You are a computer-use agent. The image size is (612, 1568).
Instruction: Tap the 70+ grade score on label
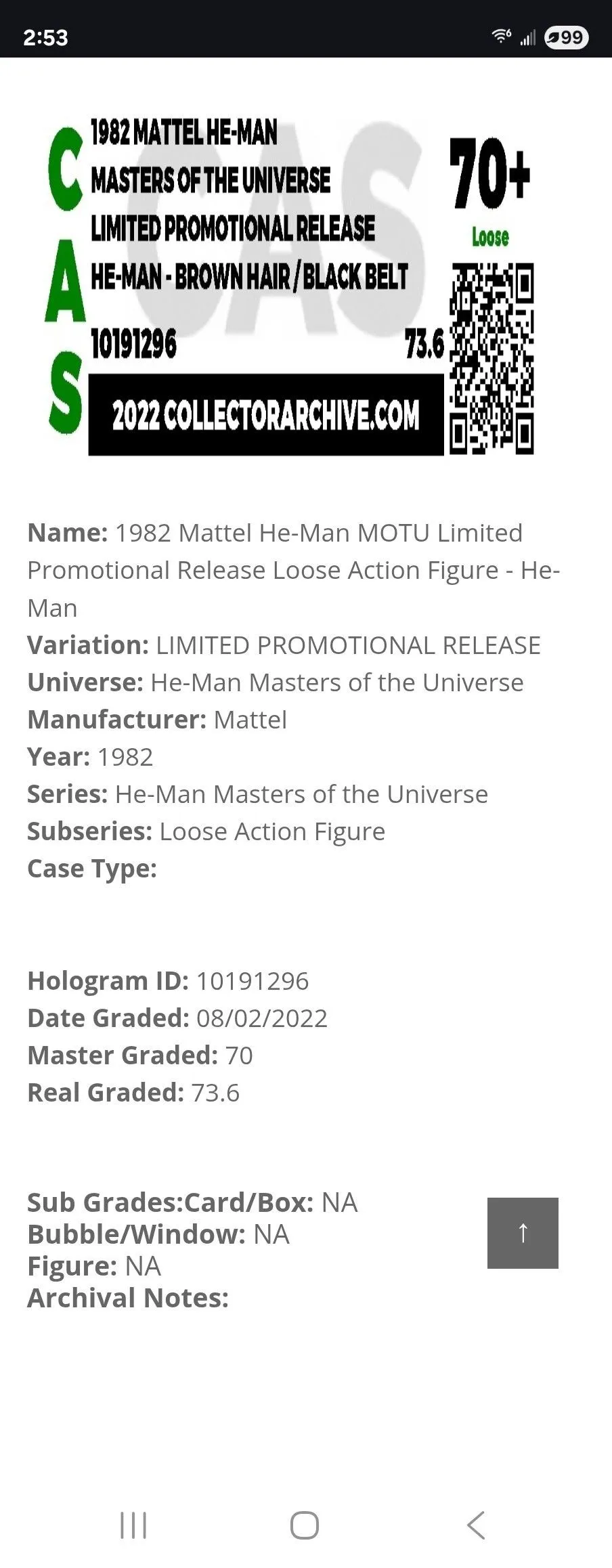[x=489, y=173]
